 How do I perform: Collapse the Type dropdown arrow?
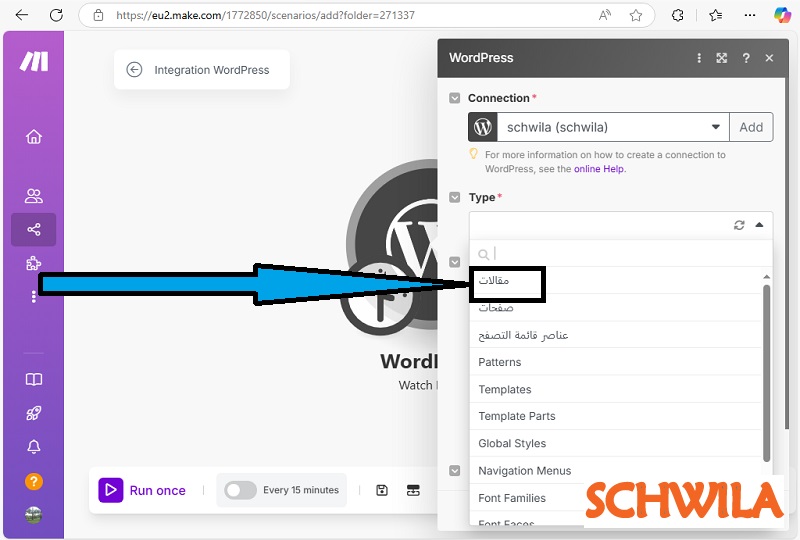pos(759,225)
